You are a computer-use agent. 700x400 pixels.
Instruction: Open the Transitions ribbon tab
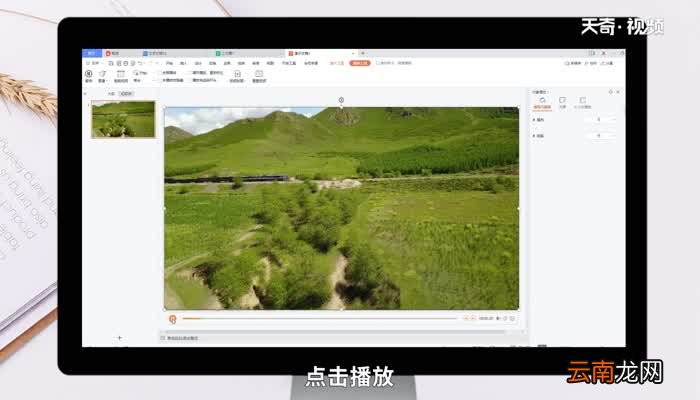212,63
